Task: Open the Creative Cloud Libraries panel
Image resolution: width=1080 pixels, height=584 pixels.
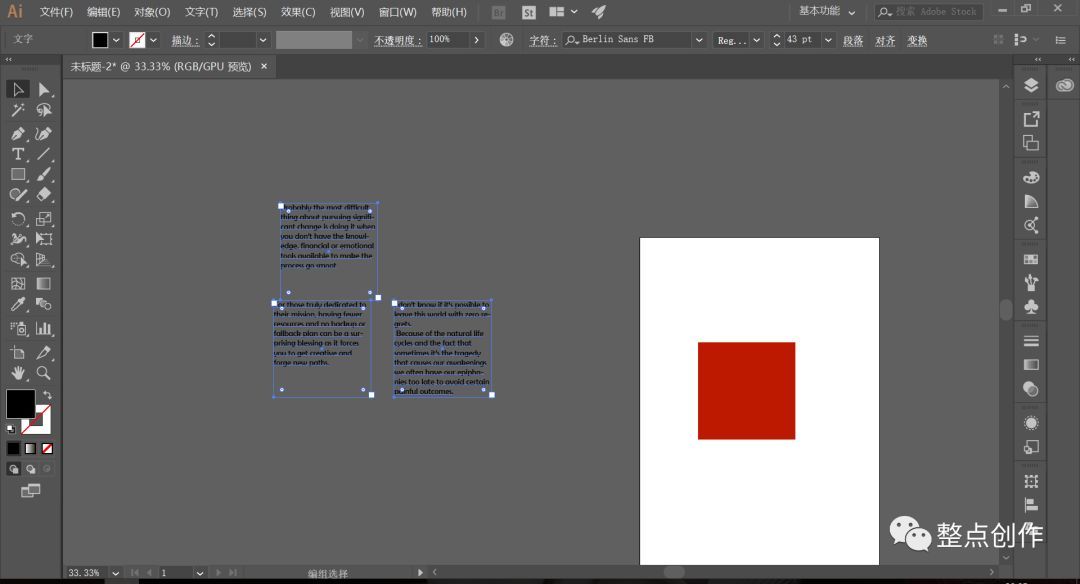Action: (x=1064, y=85)
